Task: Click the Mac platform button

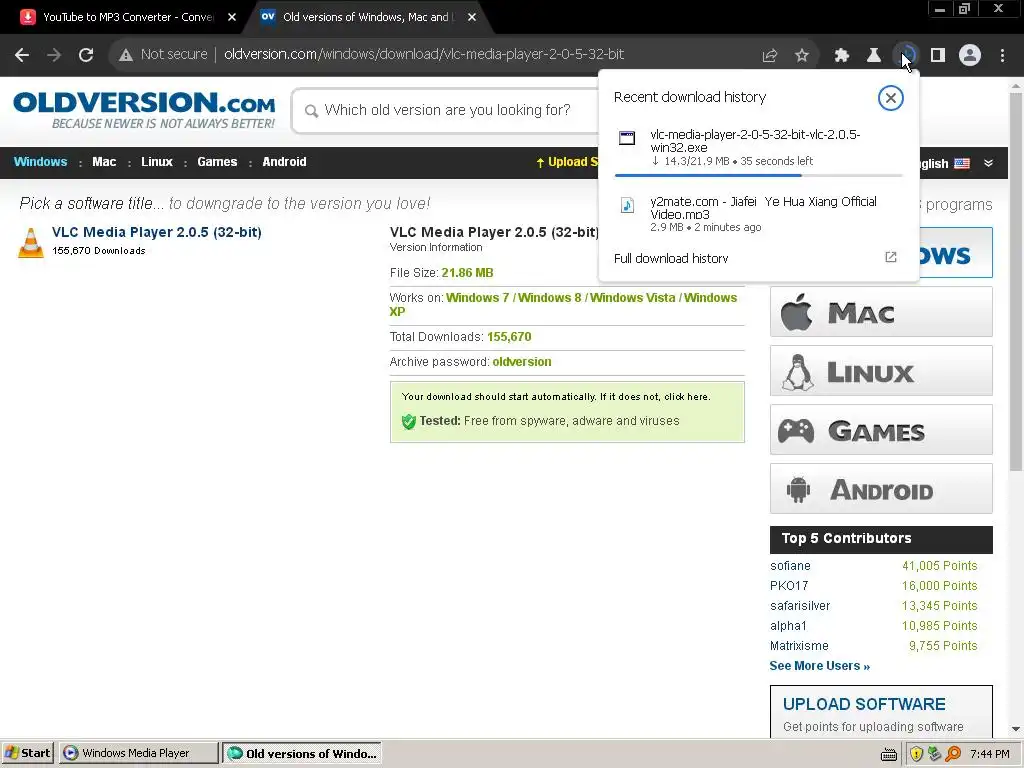Action: 881,312
